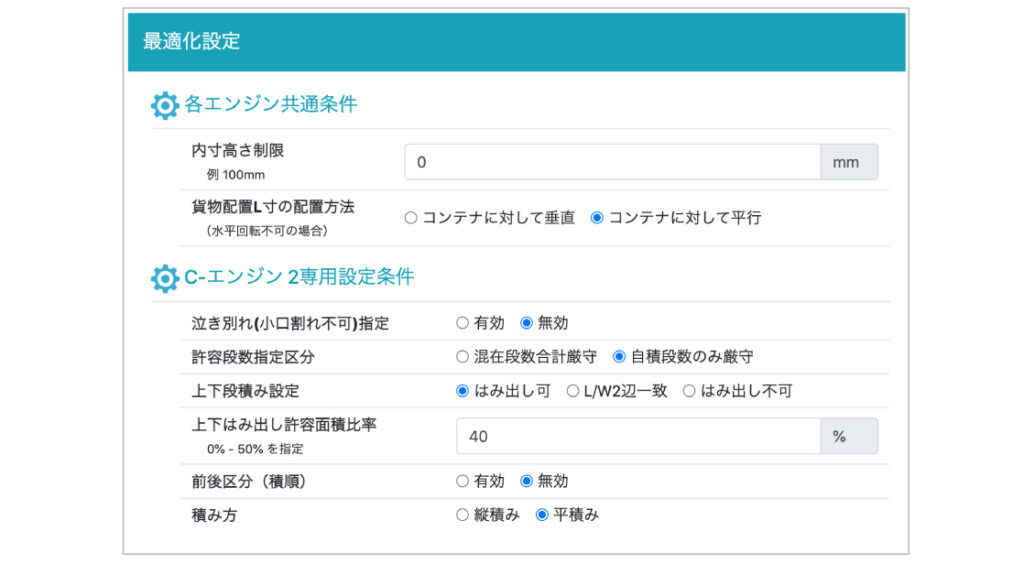The image size is (1024, 574).
Task: Select 平積み stacking method
Action: [542, 515]
